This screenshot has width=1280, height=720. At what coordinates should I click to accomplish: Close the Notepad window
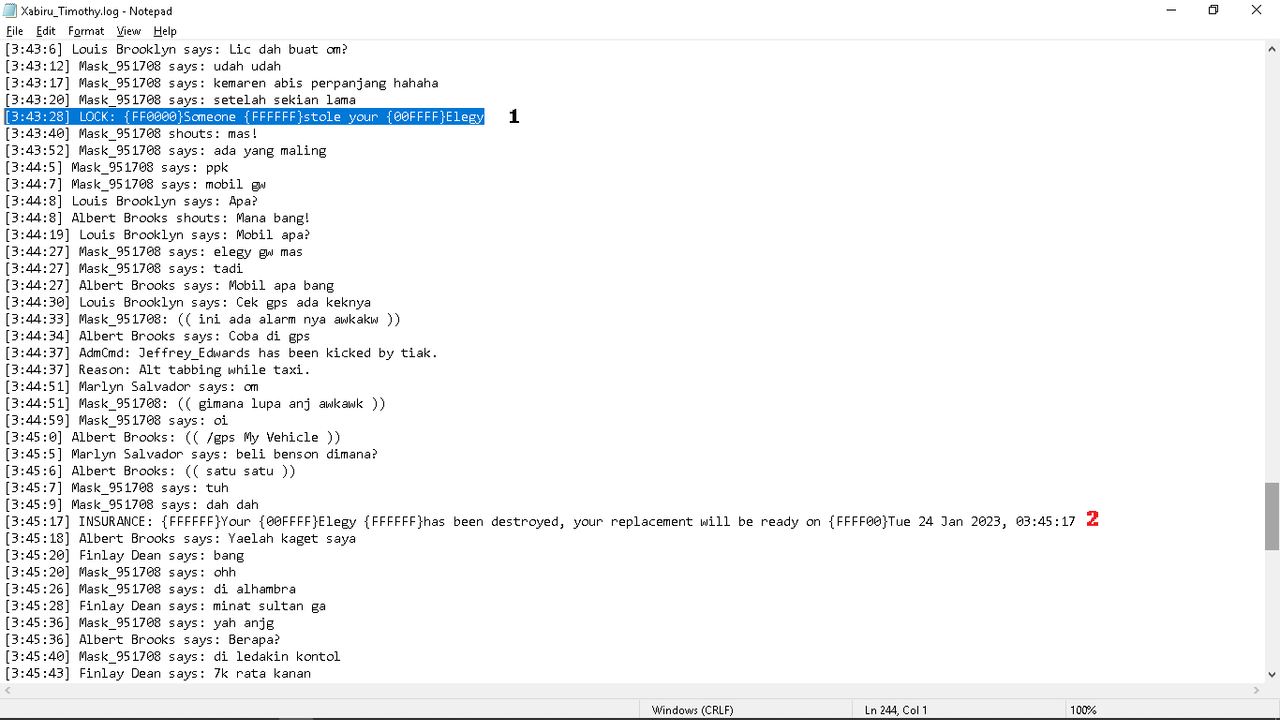[1257, 10]
